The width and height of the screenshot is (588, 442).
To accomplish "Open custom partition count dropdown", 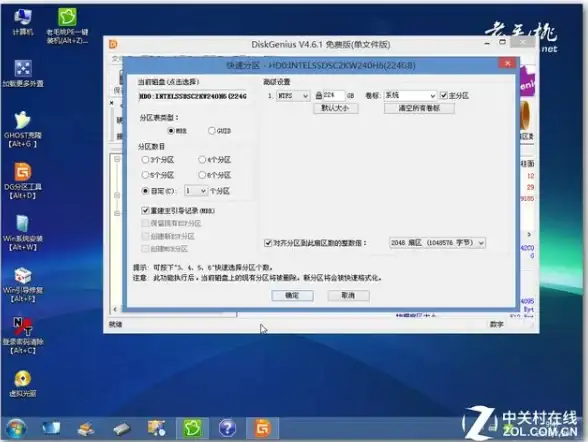I will tap(196, 191).
